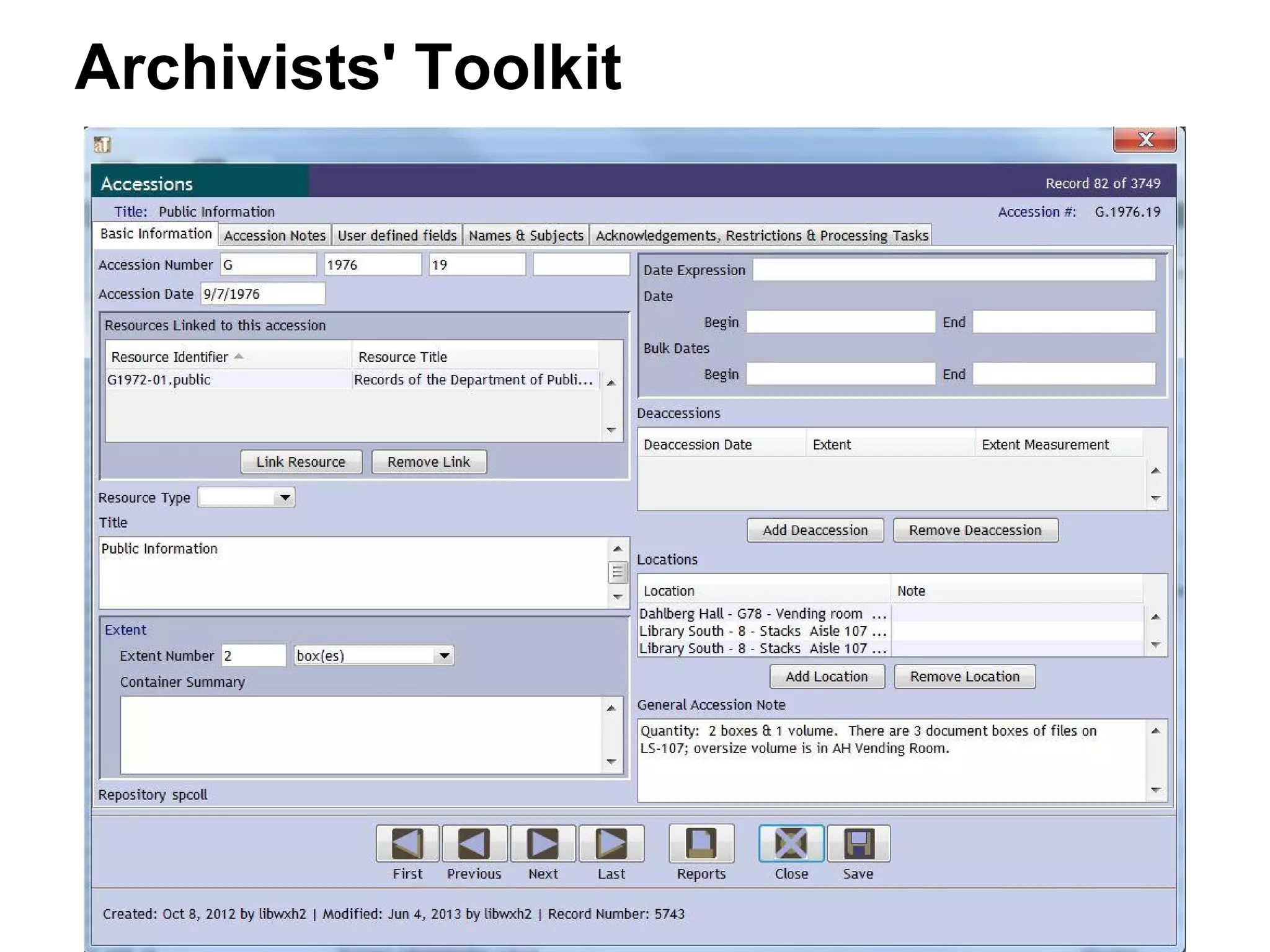The height and width of the screenshot is (952, 1270).
Task: Click Container Summary scroll down arrow
Action: tap(611, 762)
